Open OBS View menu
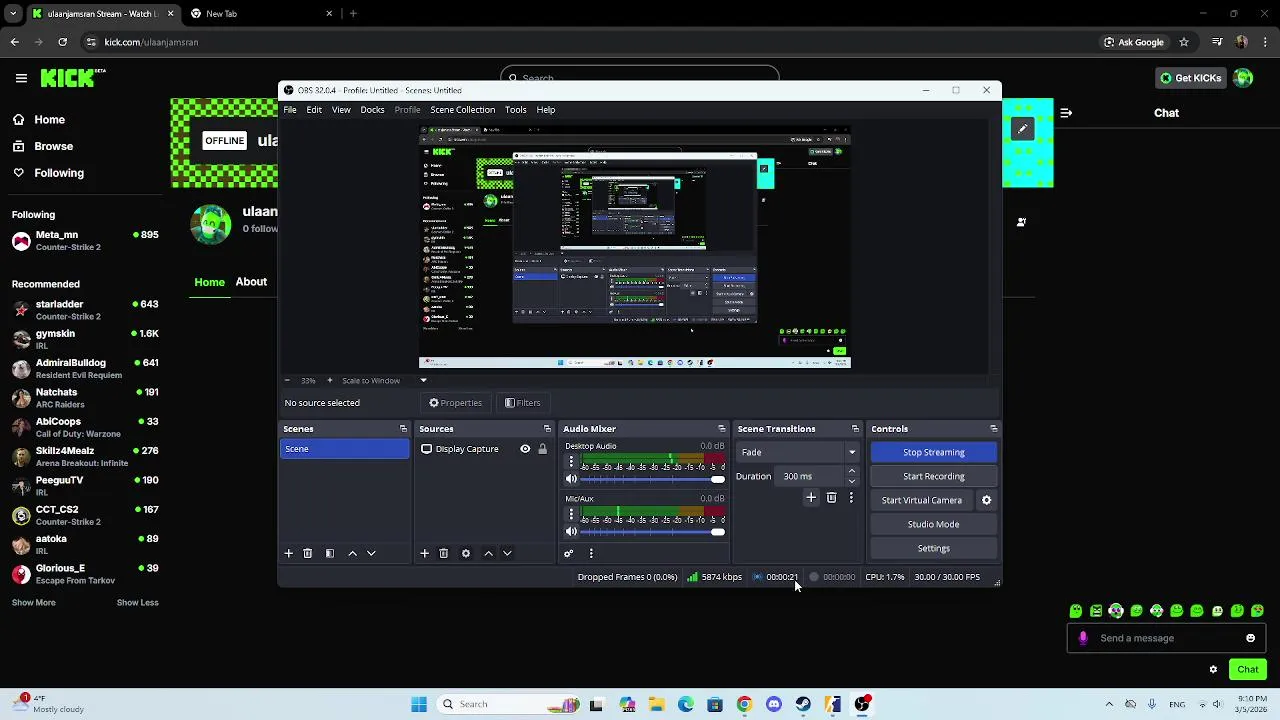The width and height of the screenshot is (1280, 720). pos(341,109)
